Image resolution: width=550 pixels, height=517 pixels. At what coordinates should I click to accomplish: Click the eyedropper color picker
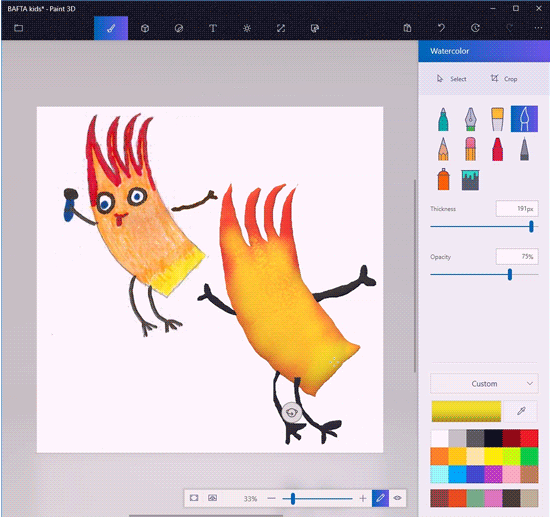[x=521, y=411]
